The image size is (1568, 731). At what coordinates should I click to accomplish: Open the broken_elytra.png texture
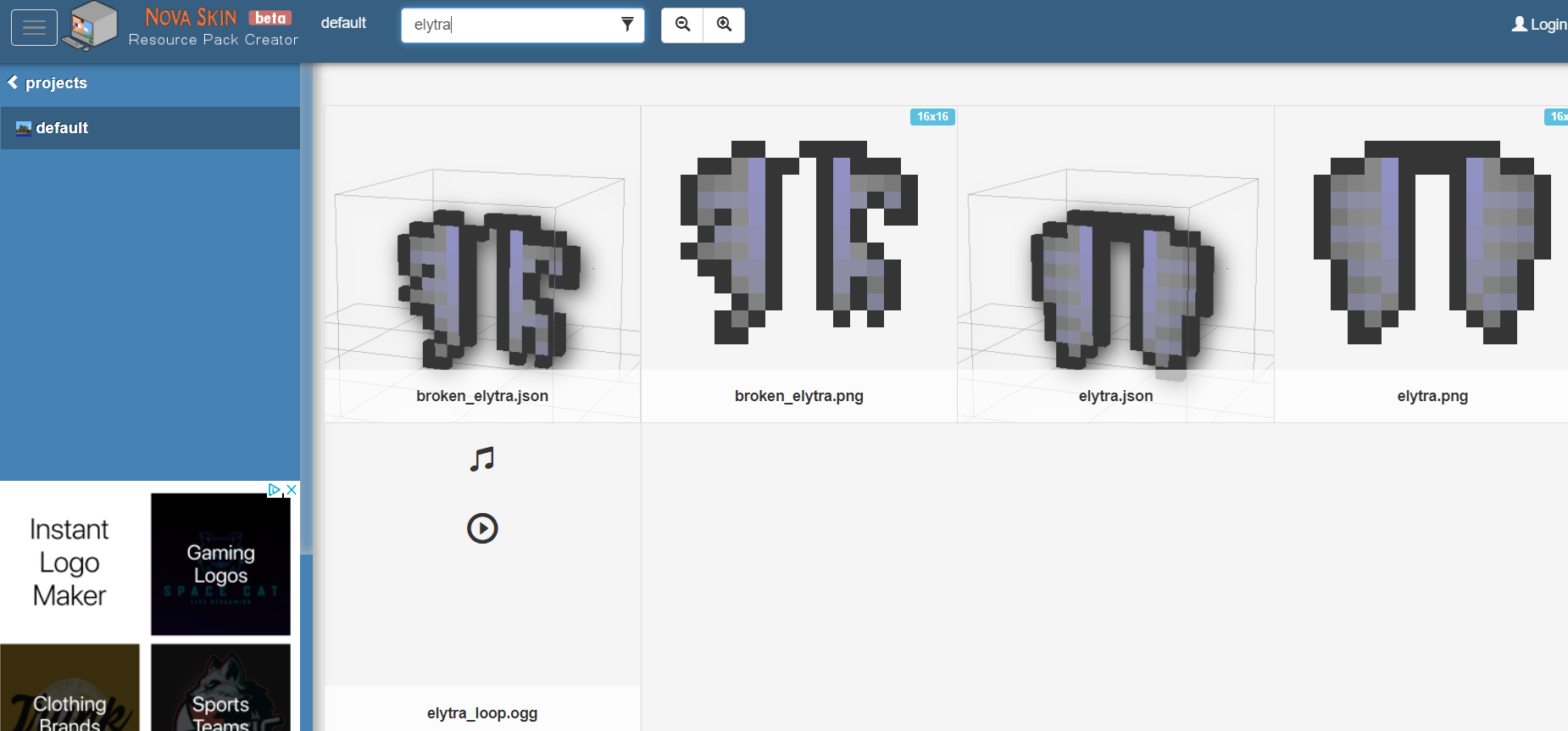pos(798,246)
